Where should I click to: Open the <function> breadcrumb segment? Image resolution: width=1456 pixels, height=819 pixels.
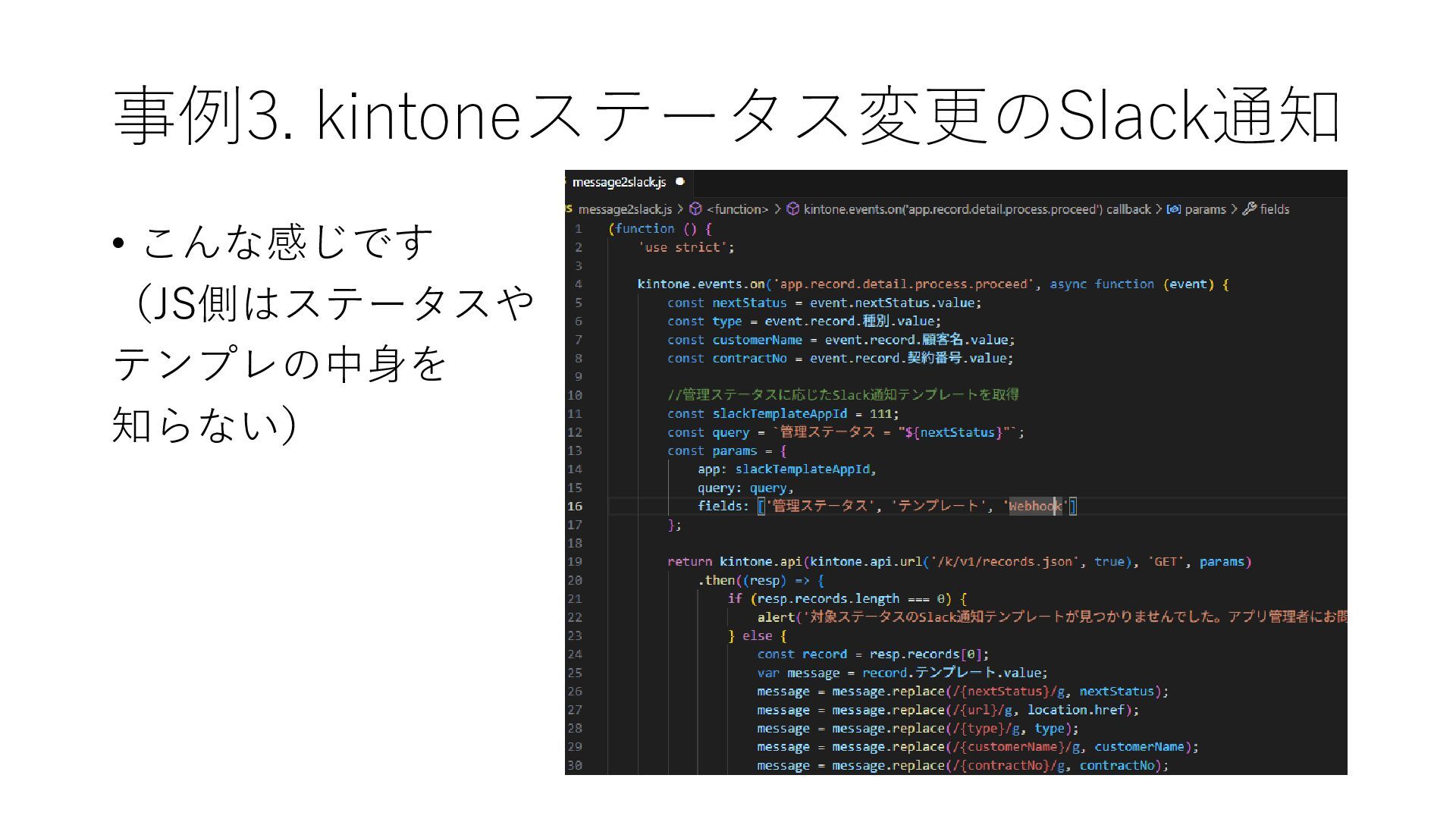pos(737,209)
